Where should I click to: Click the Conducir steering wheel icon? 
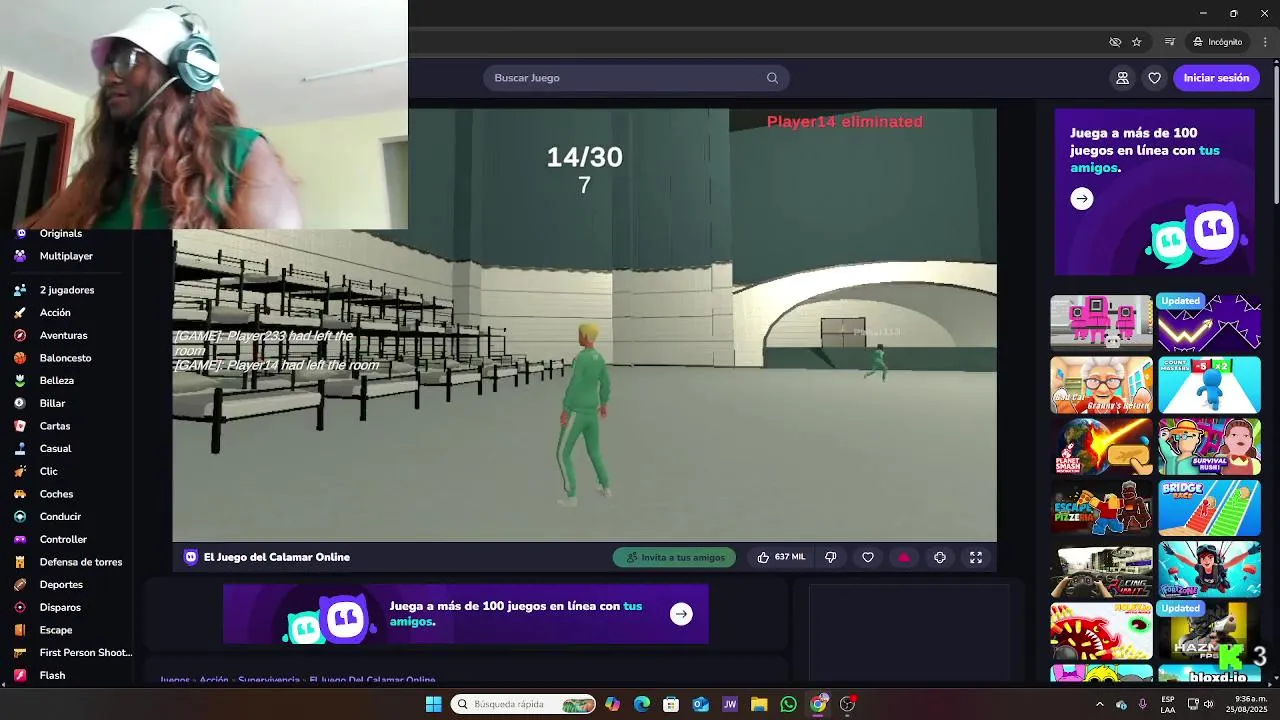click(20, 517)
